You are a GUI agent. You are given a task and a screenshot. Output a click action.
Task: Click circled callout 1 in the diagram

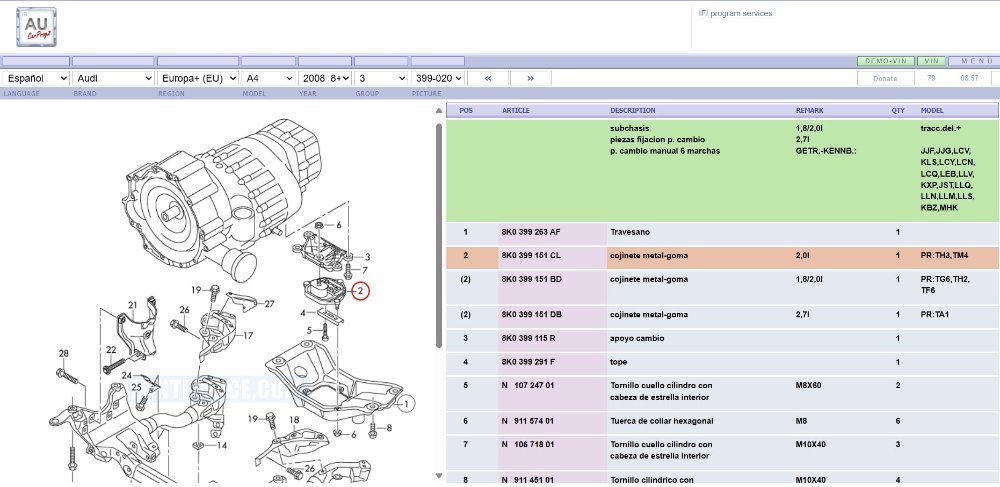point(408,403)
